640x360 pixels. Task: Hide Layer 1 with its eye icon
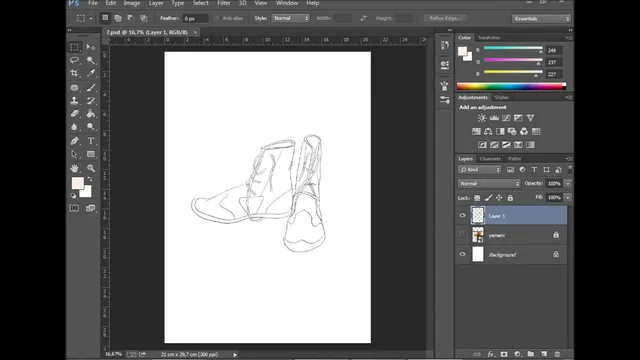pyautogui.click(x=462, y=216)
